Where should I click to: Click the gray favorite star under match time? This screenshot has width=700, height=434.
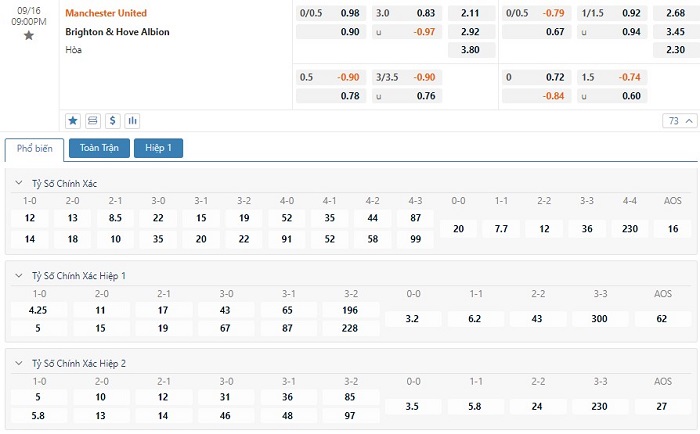pos(28,36)
